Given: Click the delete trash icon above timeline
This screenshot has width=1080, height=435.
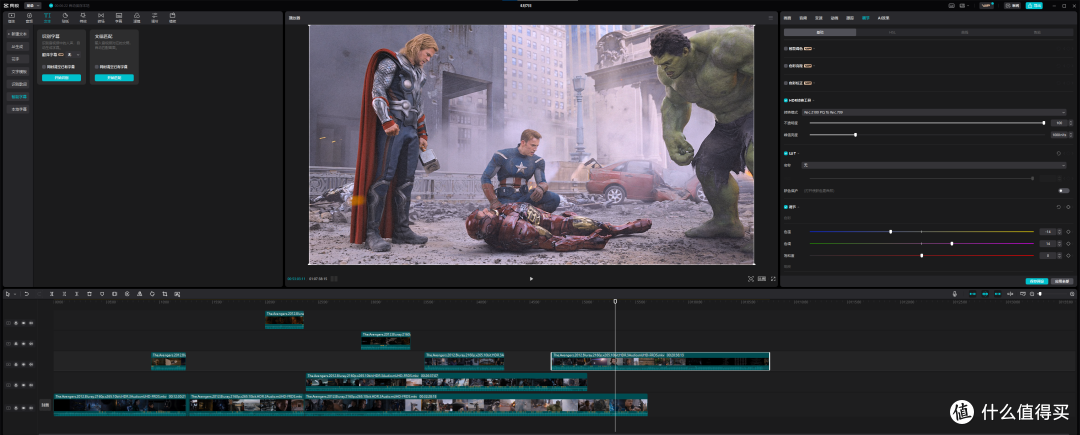Looking at the screenshot, I should [x=90, y=294].
